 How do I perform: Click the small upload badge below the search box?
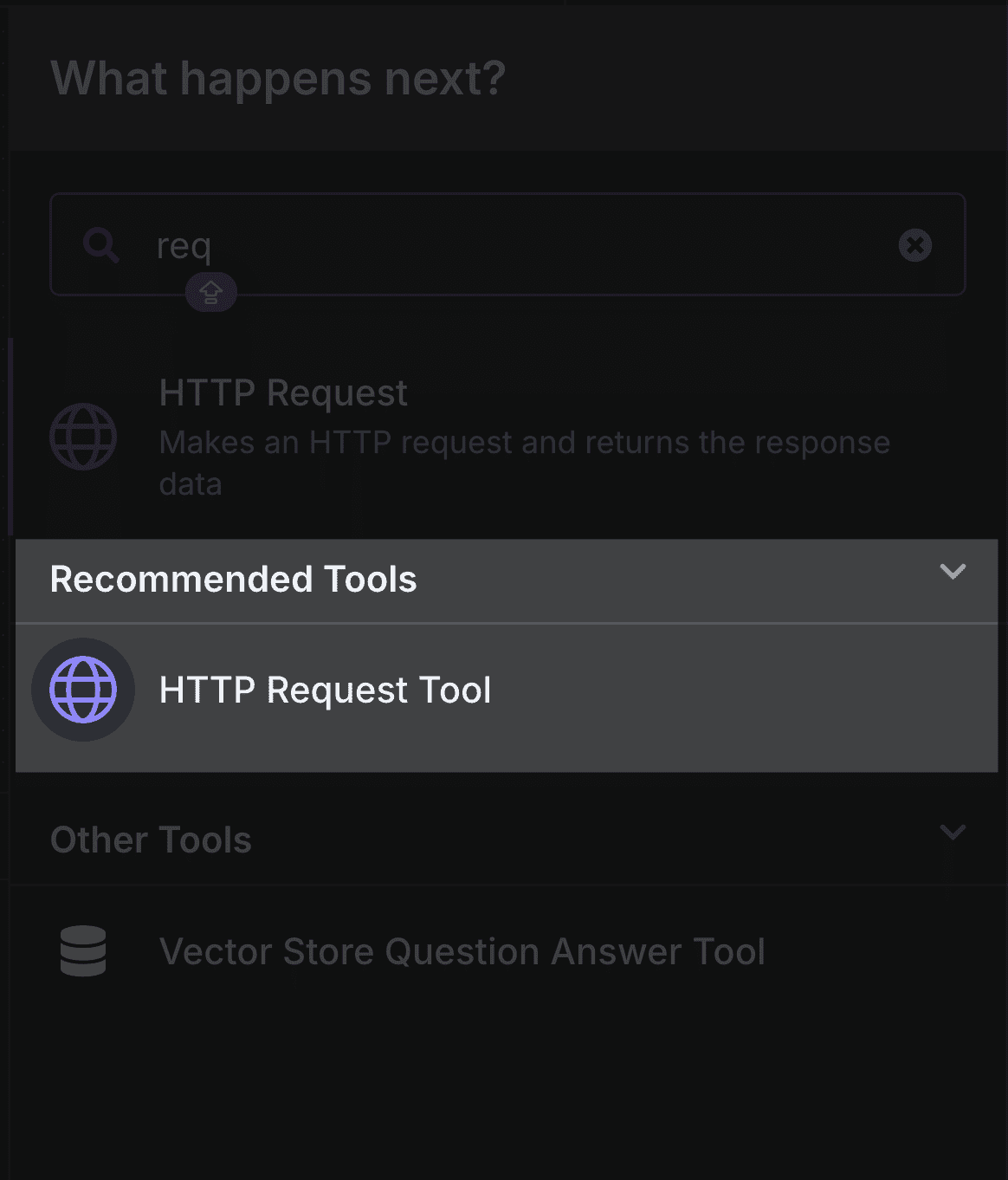(x=211, y=292)
